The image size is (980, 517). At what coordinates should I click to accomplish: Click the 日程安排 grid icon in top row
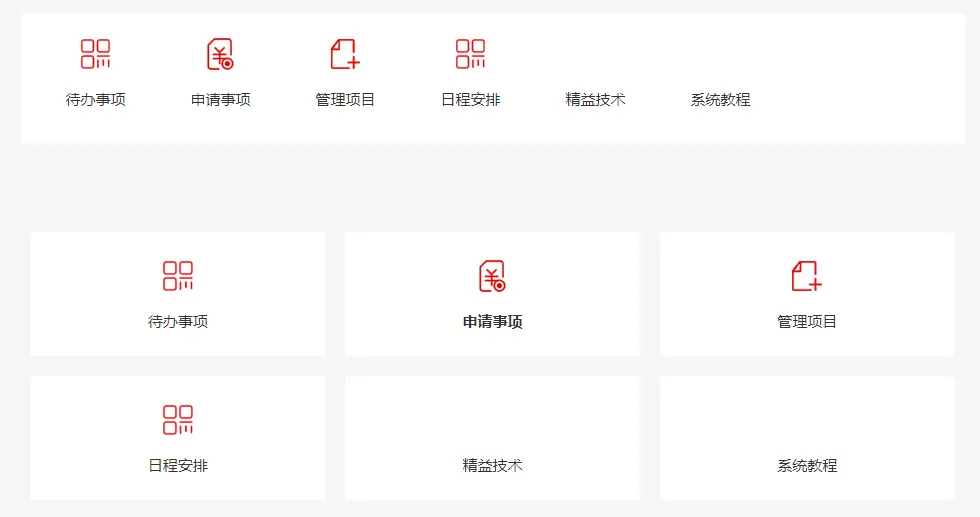[470, 54]
